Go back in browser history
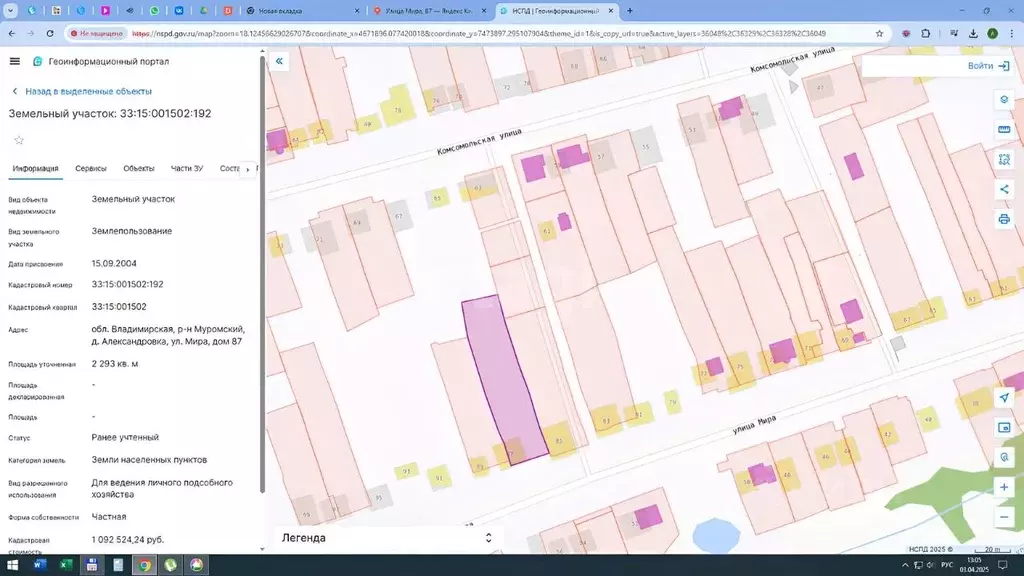Viewport: 1024px width, 576px height. (12, 33)
